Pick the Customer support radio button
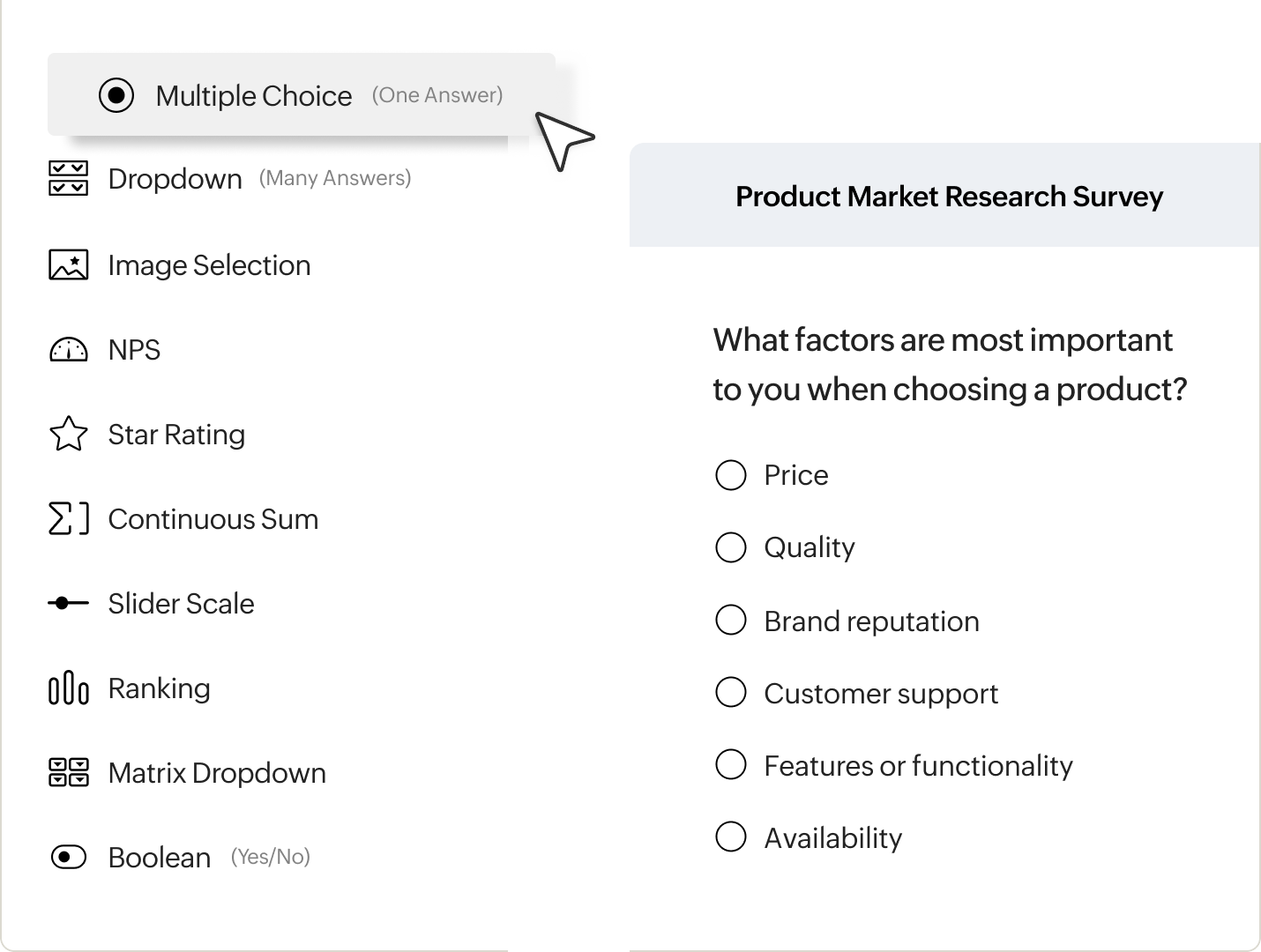1261x952 pixels. [731, 693]
